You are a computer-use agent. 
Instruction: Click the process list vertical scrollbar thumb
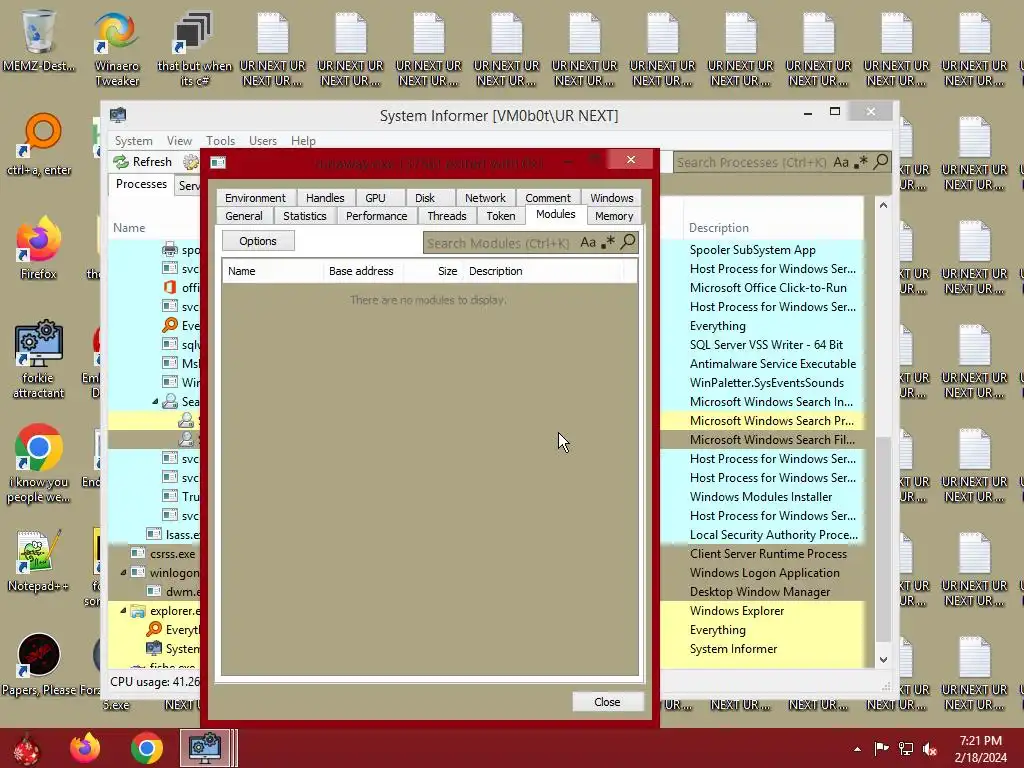click(883, 539)
